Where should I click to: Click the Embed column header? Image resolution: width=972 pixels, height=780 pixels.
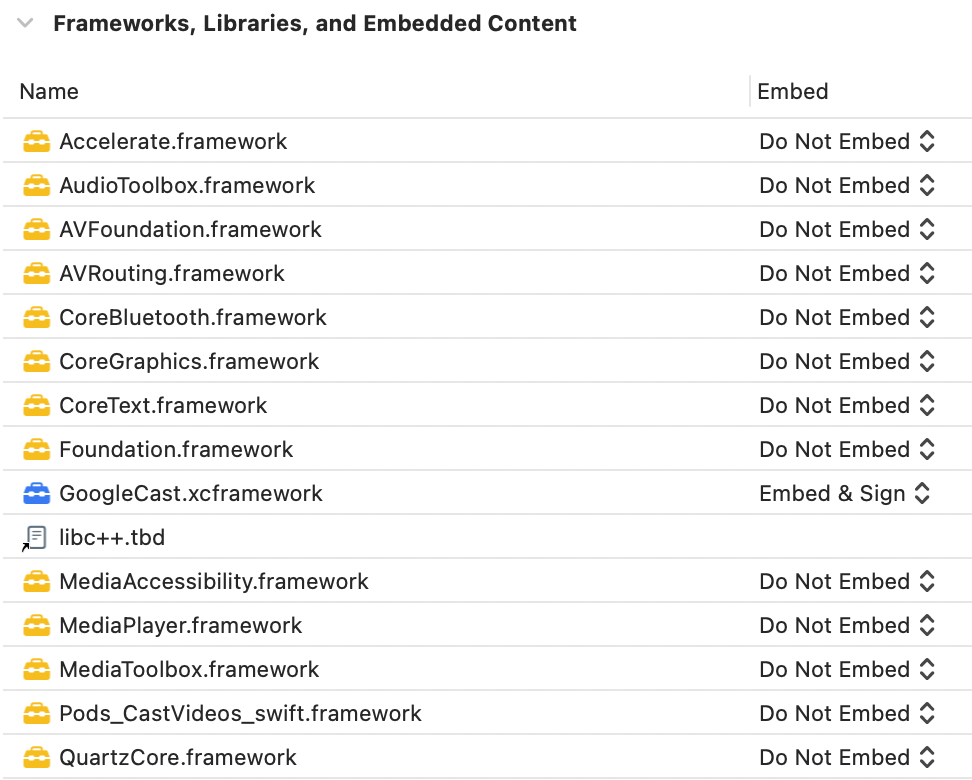(x=793, y=92)
